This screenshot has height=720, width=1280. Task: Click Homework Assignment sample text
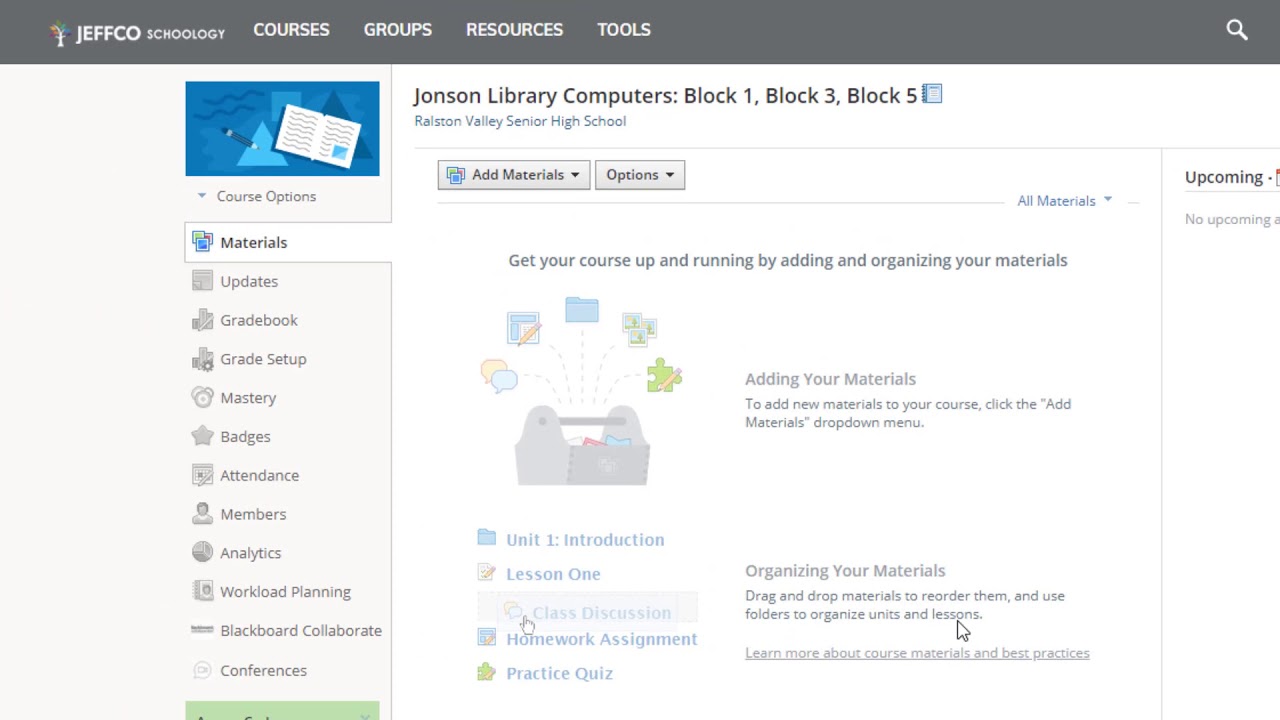[602, 639]
